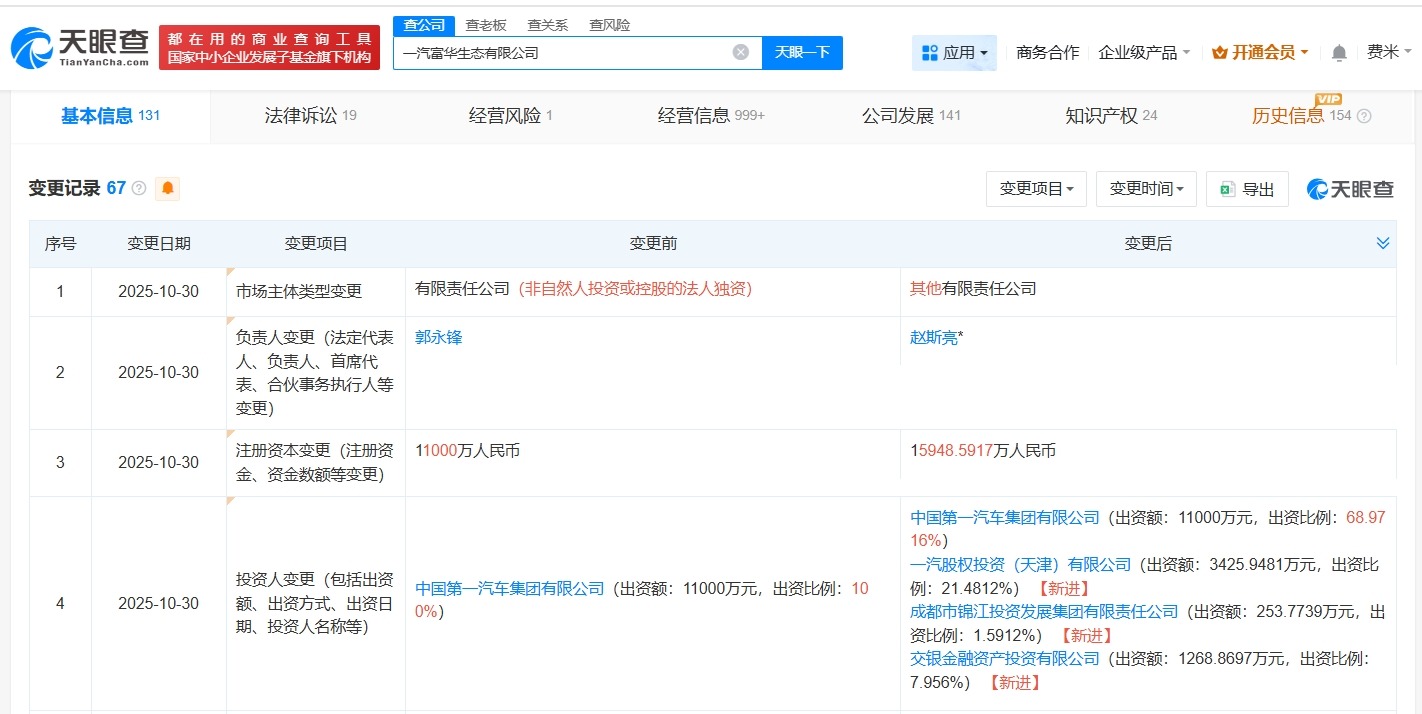1422x714 pixels.
Task: Expand the 变更项目 filter dropdown
Action: 1036,188
